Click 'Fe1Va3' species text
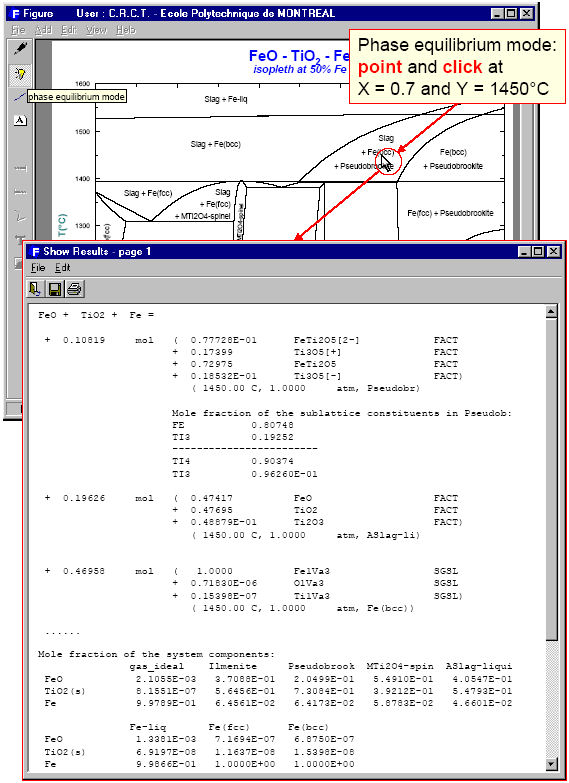 312,571
